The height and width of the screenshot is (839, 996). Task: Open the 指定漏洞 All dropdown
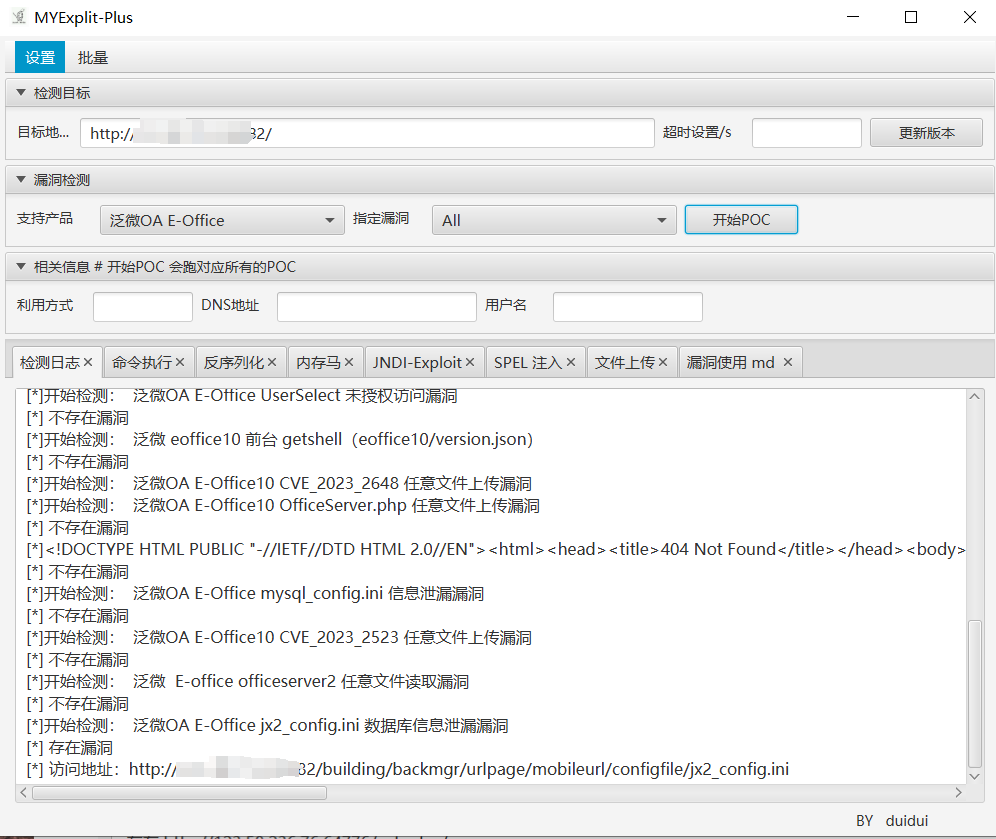(x=554, y=220)
